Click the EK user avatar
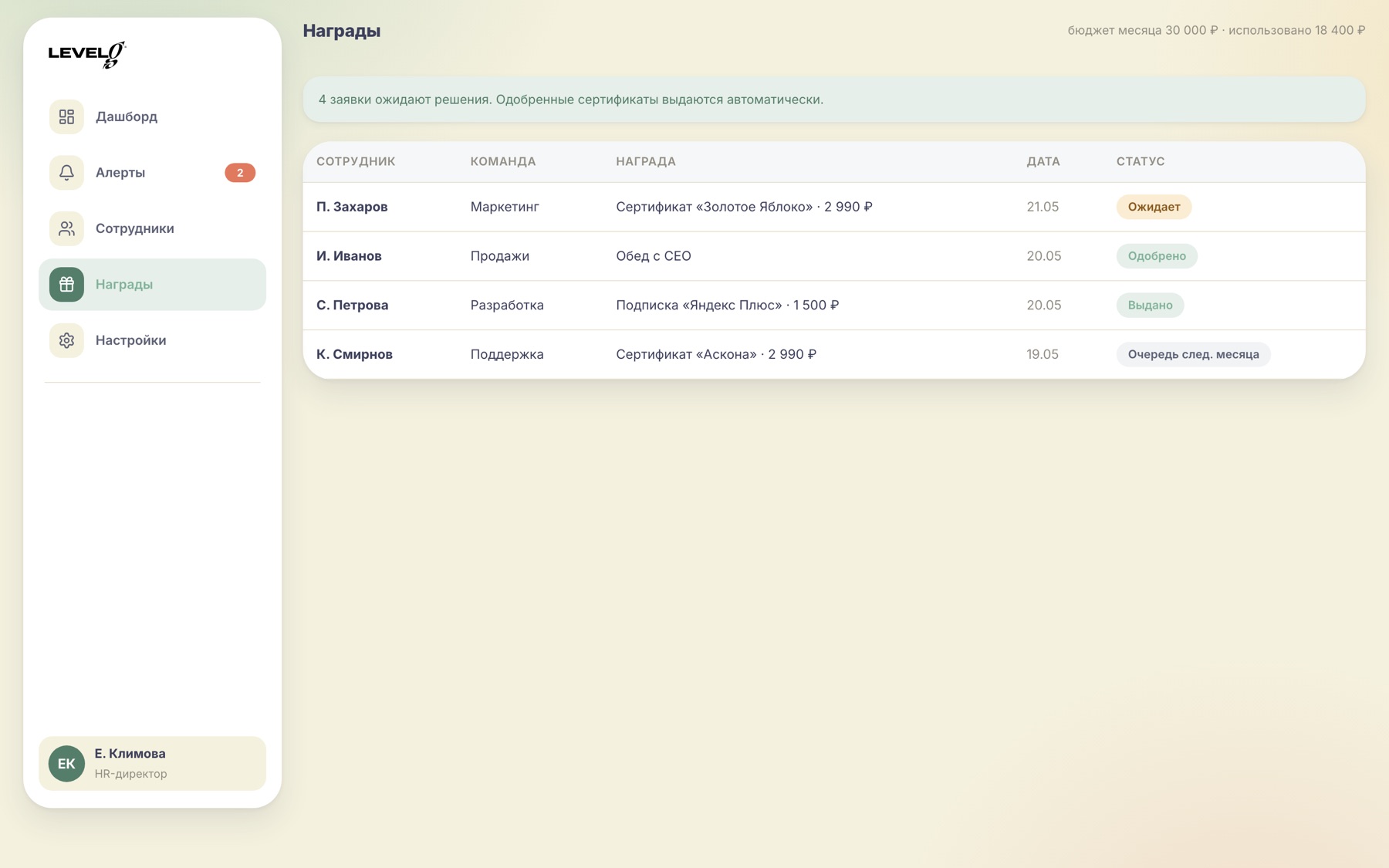The image size is (1389, 868). pos(66,763)
